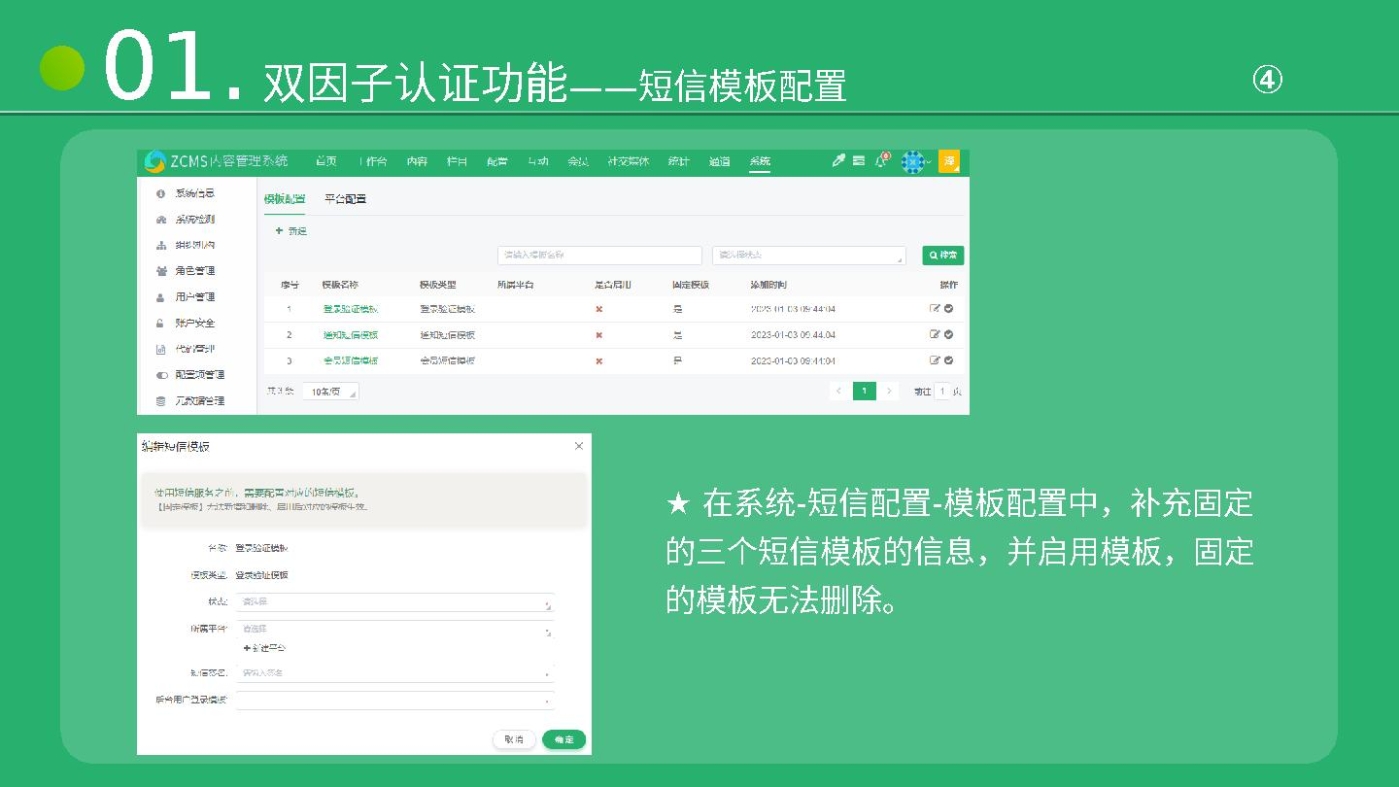Edit the 登录验证模板 row via pencil icon

coord(935,309)
